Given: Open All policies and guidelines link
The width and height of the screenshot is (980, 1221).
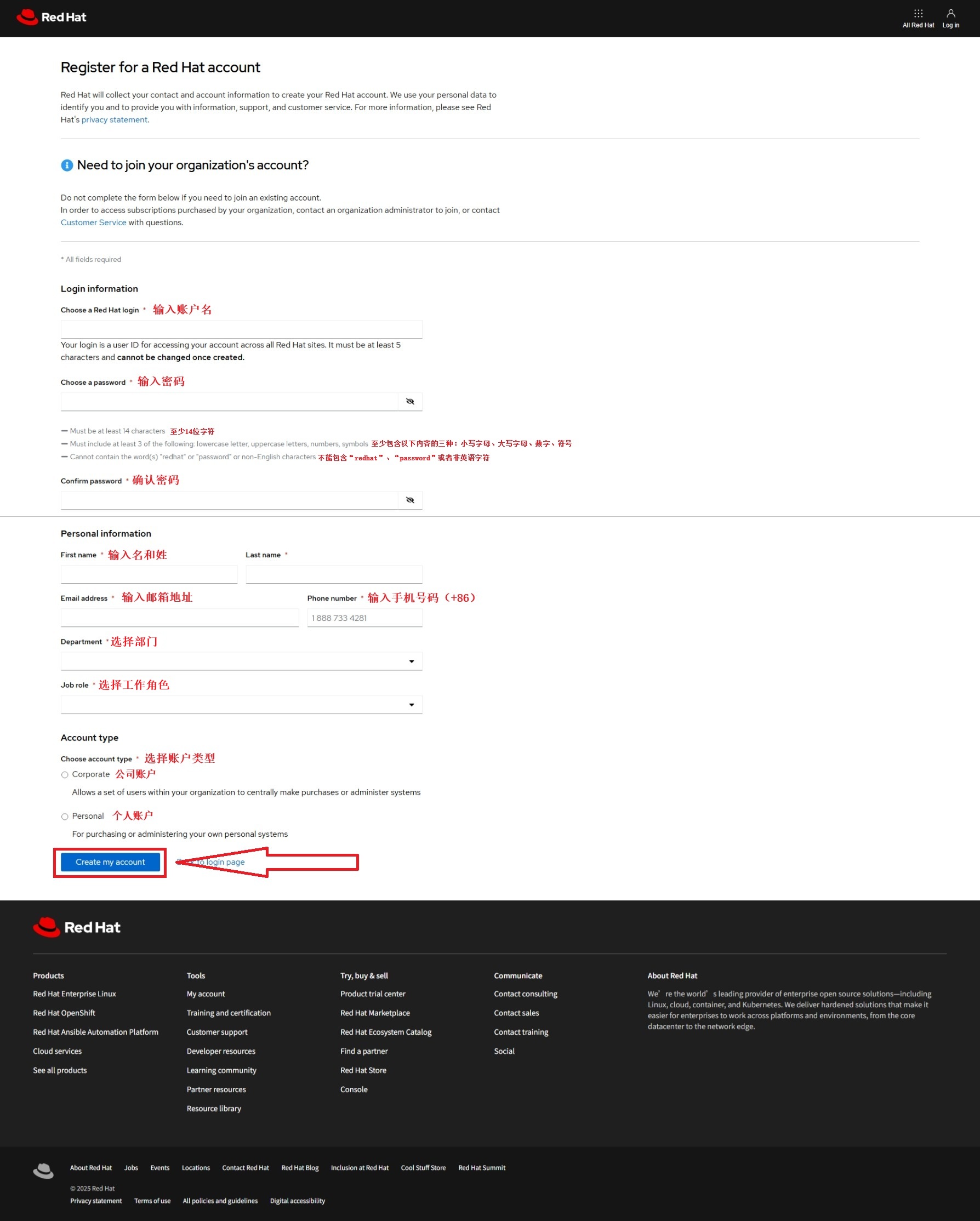Looking at the screenshot, I should 220,1201.
